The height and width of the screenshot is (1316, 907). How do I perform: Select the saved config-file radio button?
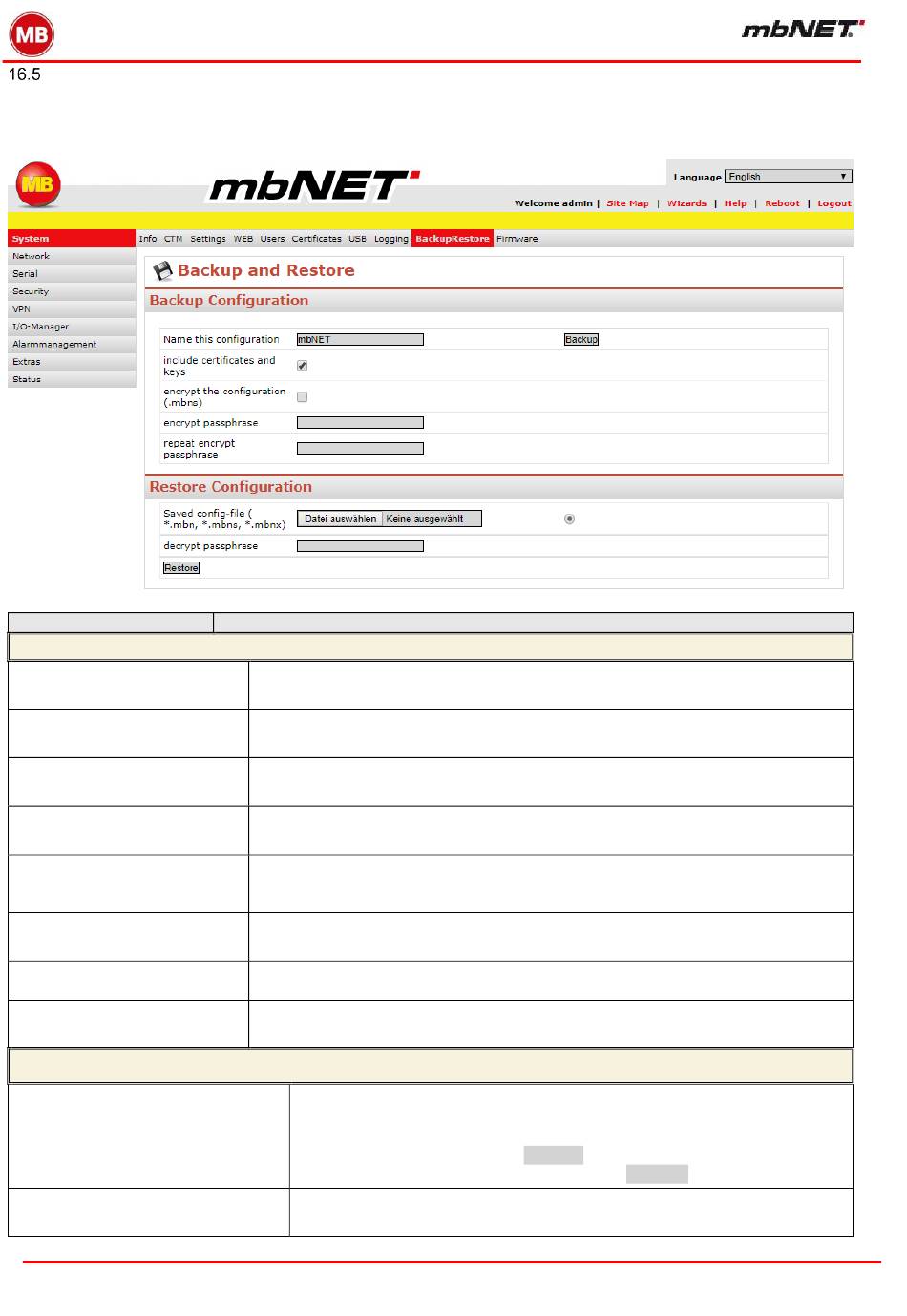coord(570,520)
